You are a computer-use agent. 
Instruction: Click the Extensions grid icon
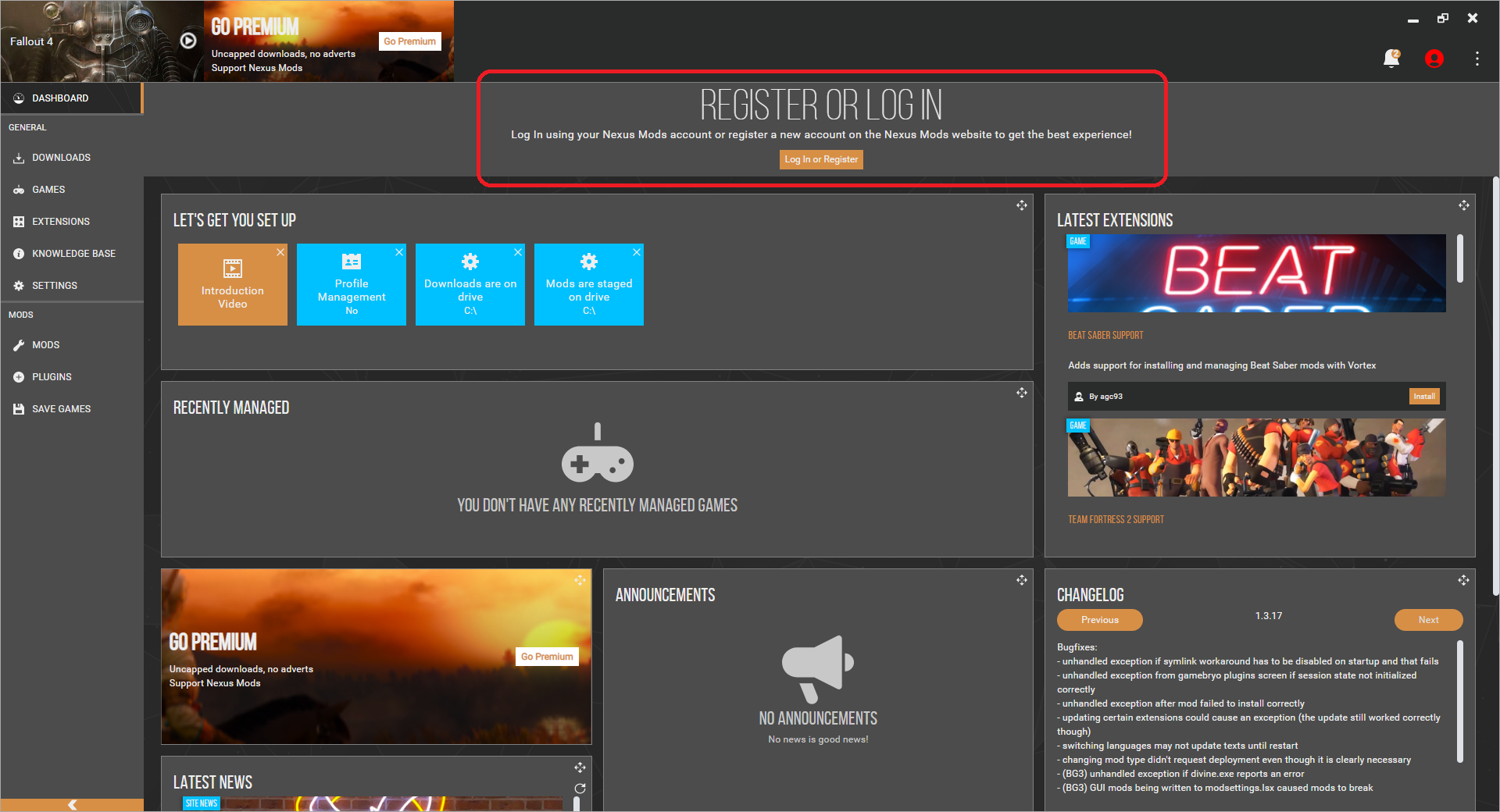[19, 222]
